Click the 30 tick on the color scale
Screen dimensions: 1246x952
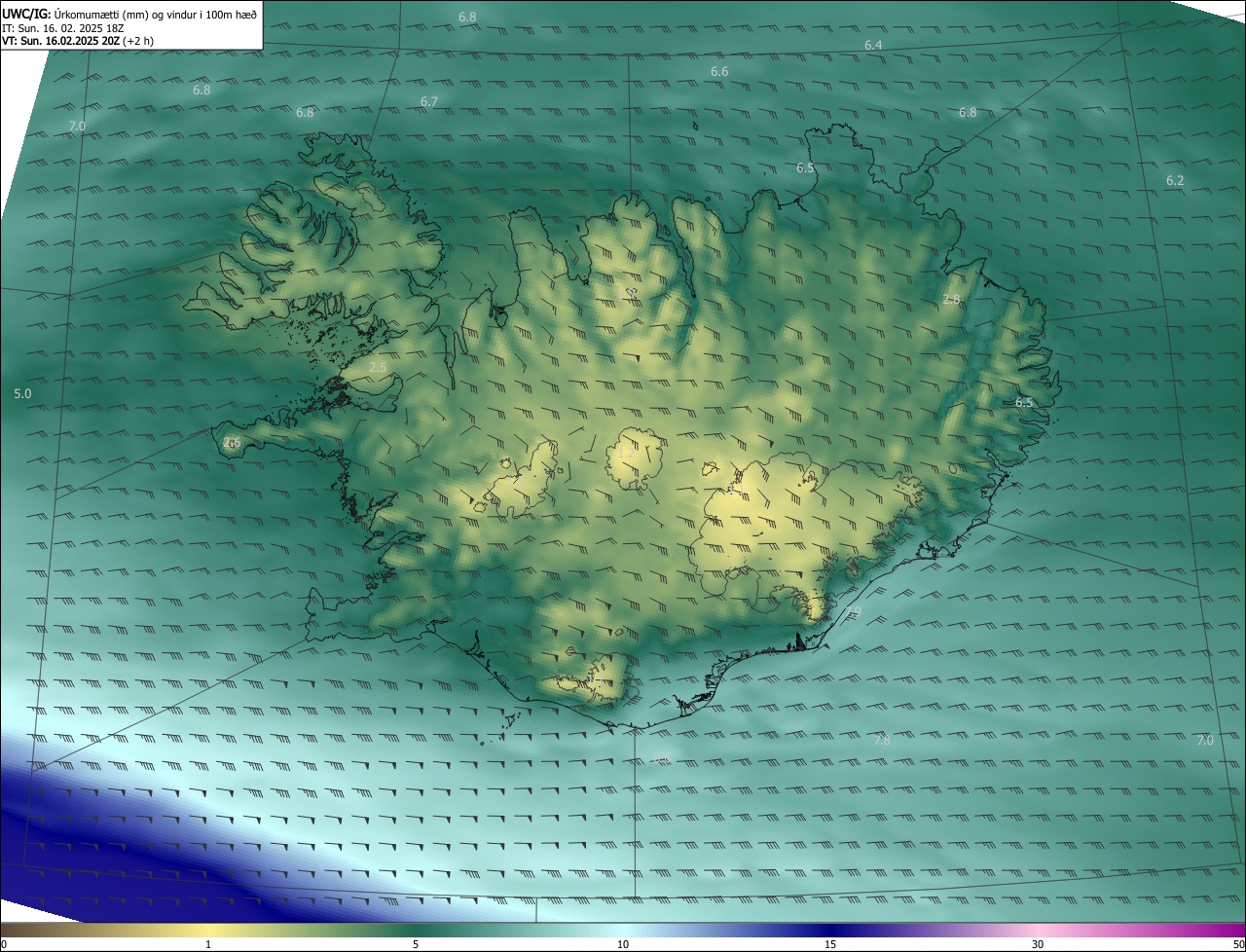[x=1038, y=944]
